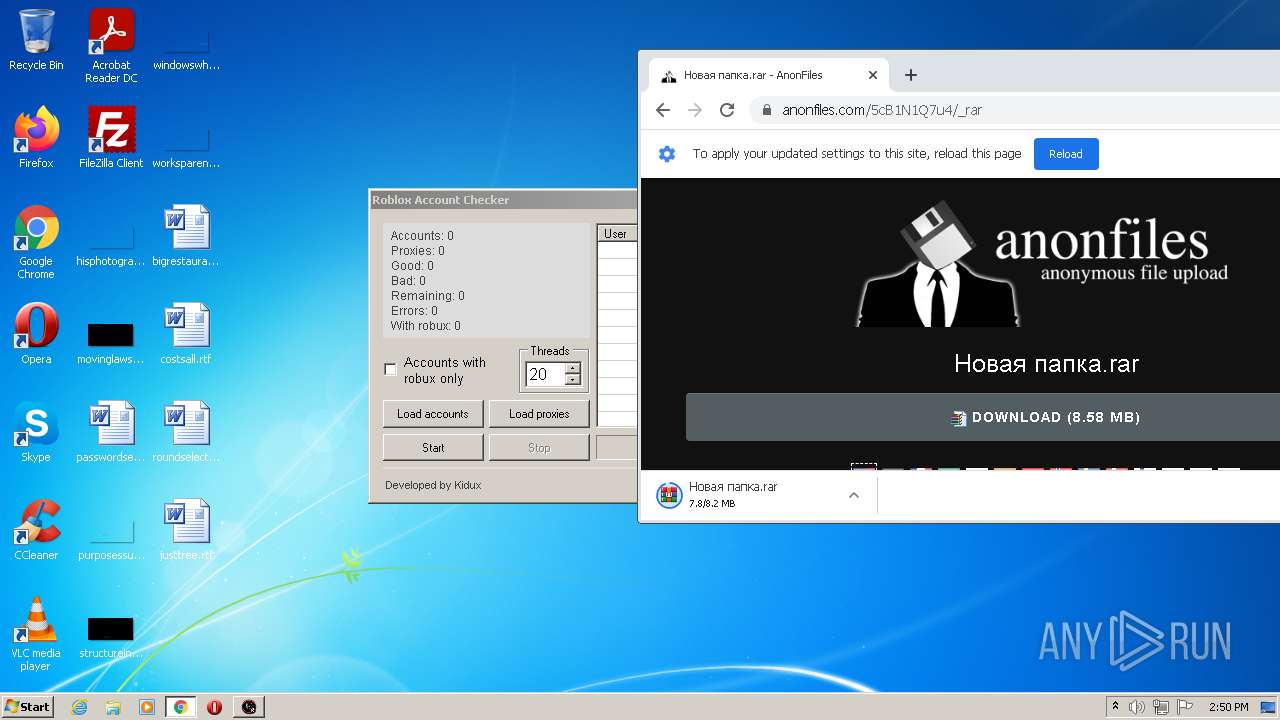
Task: Click the Load accounts button
Action: (433, 414)
